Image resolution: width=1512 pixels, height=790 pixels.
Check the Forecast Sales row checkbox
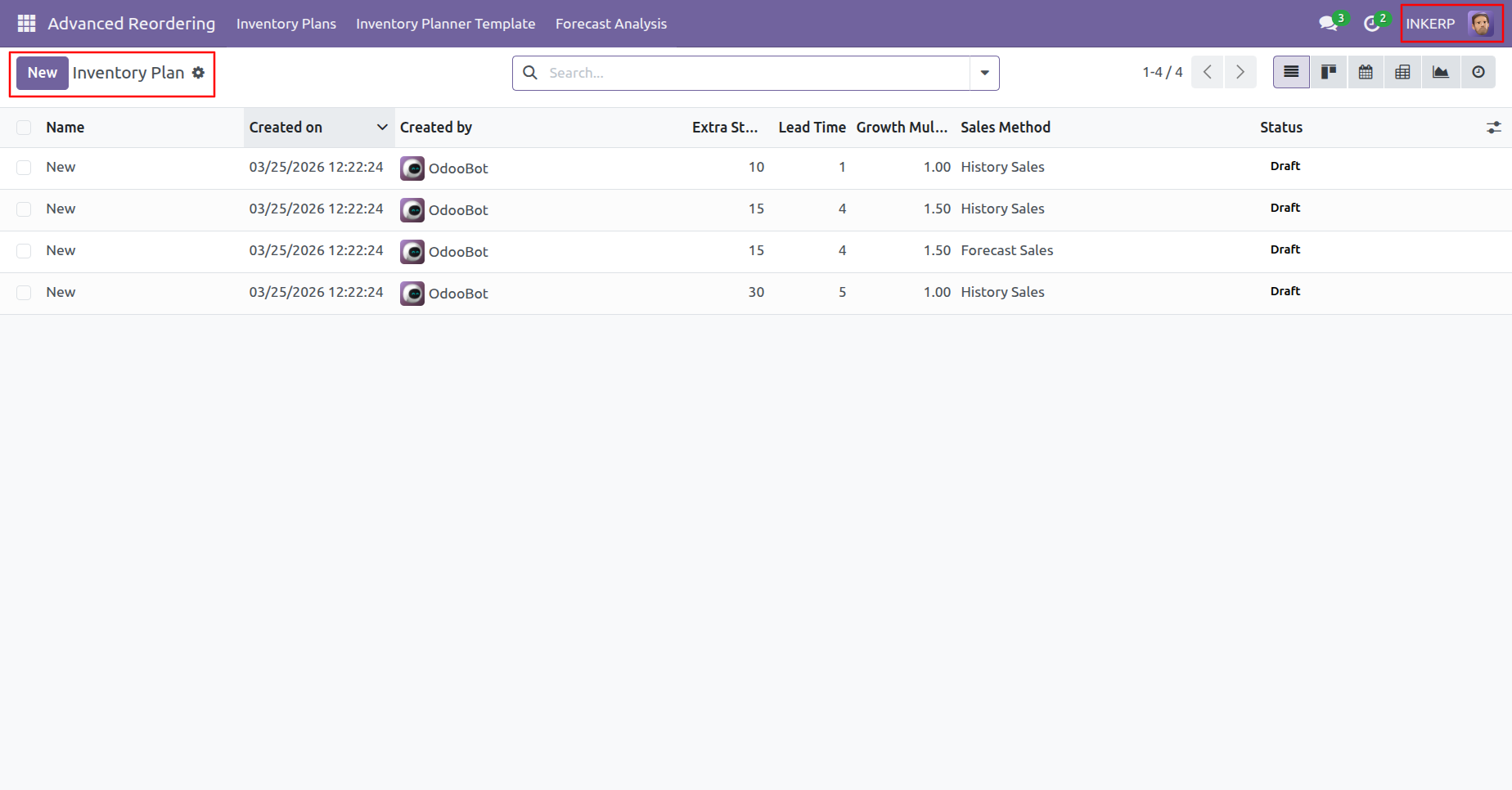click(24, 251)
